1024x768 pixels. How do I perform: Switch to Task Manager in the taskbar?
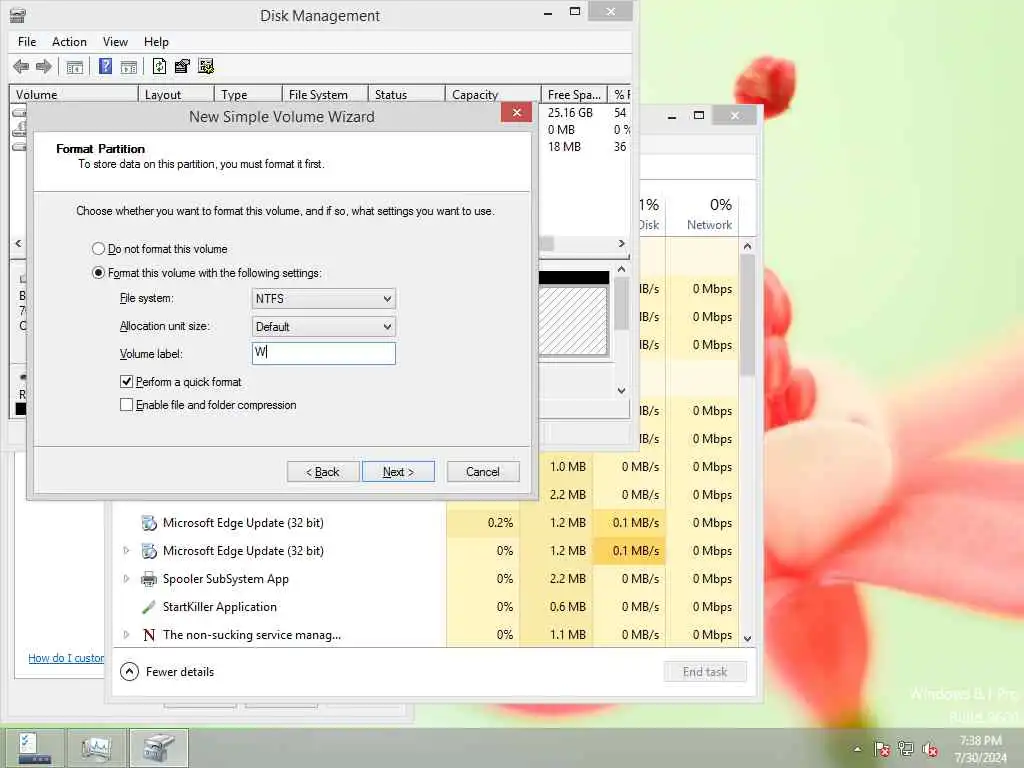click(x=97, y=748)
